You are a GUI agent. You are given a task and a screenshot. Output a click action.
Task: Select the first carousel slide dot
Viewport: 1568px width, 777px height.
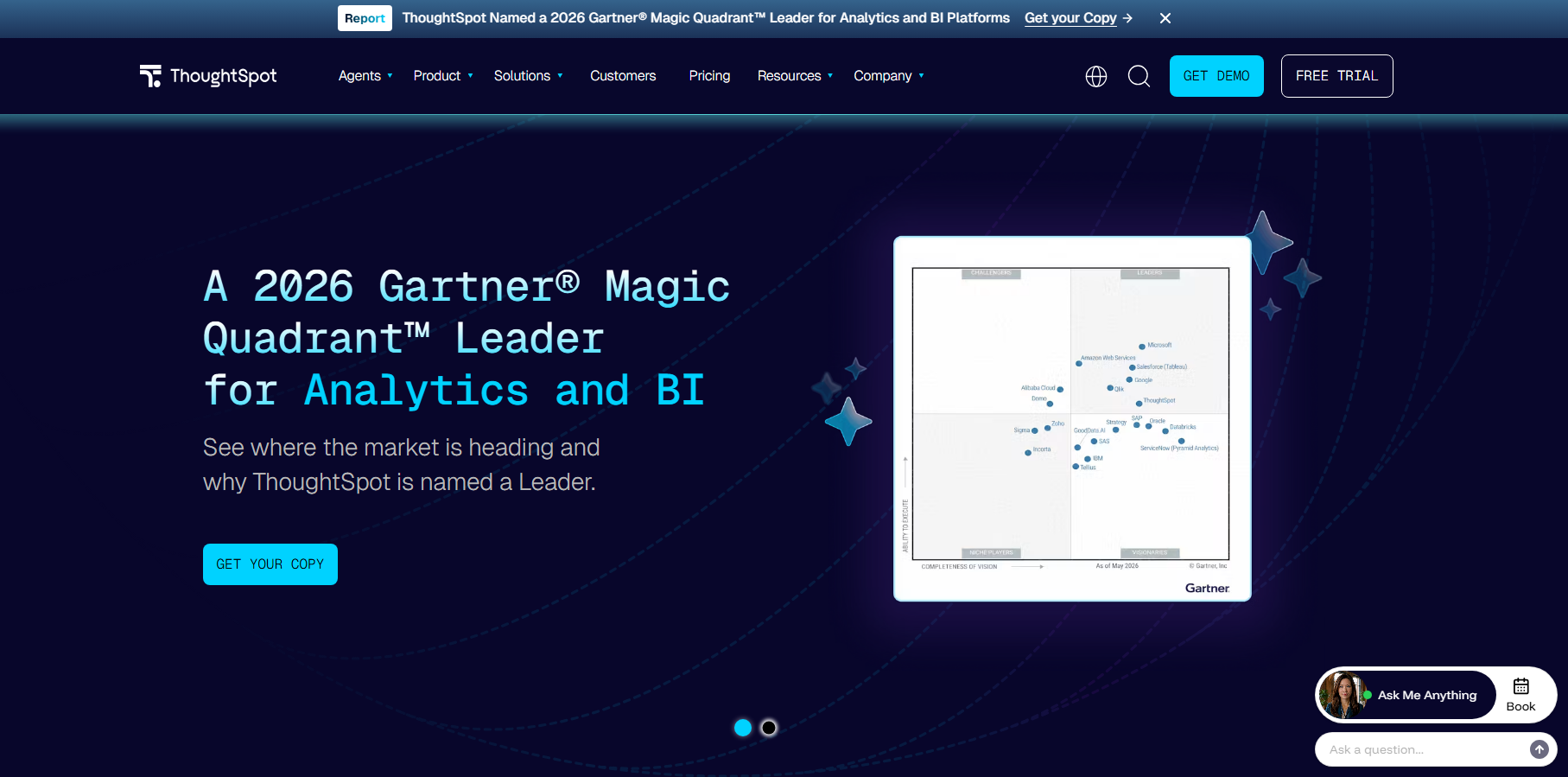tap(743, 728)
